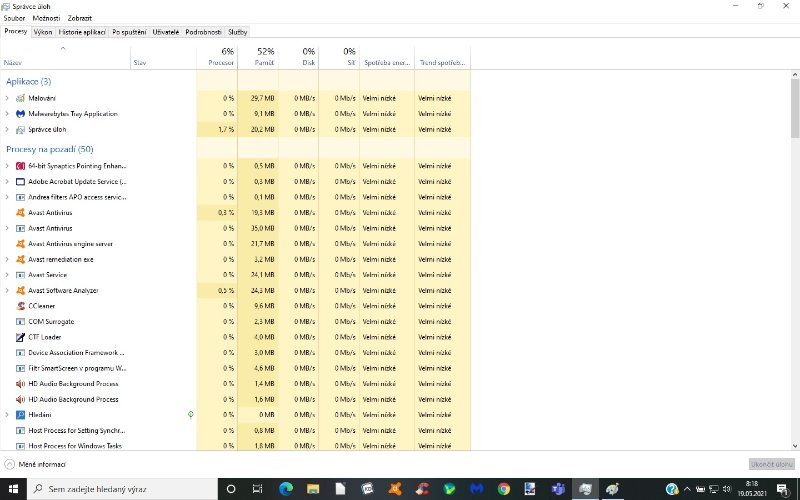The image size is (800, 500).
Task: Open the notification center icon
Action: [x=784, y=489]
